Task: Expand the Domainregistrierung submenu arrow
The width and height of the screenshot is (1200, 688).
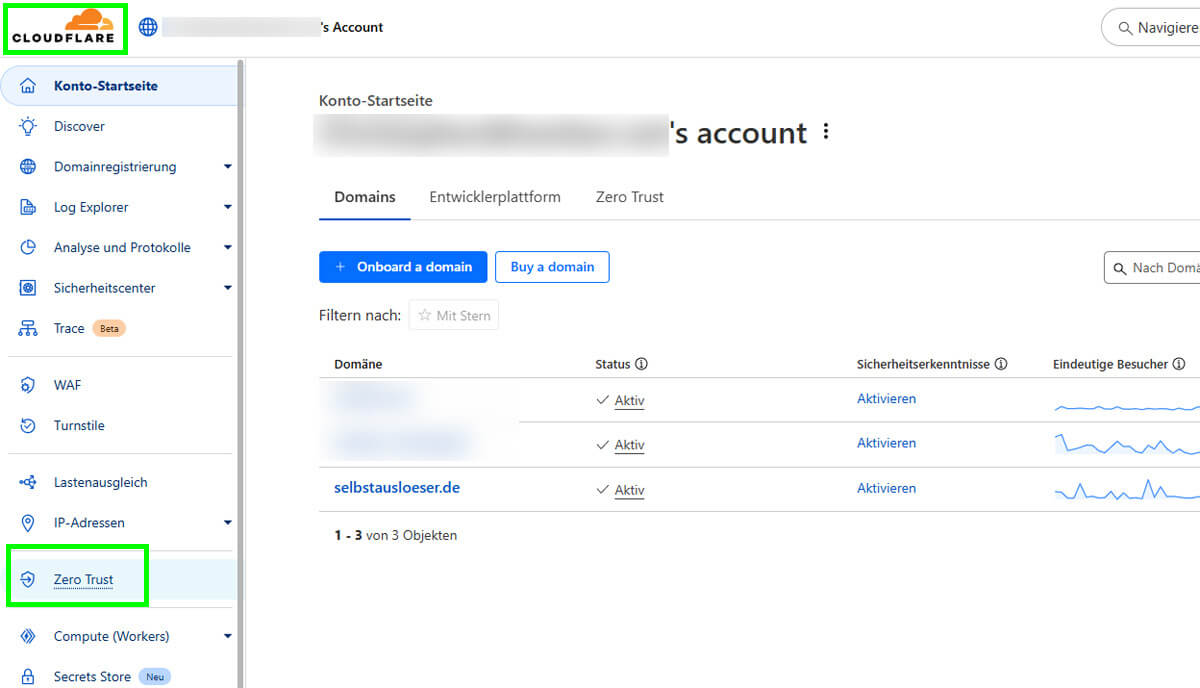Action: point(227,167)
